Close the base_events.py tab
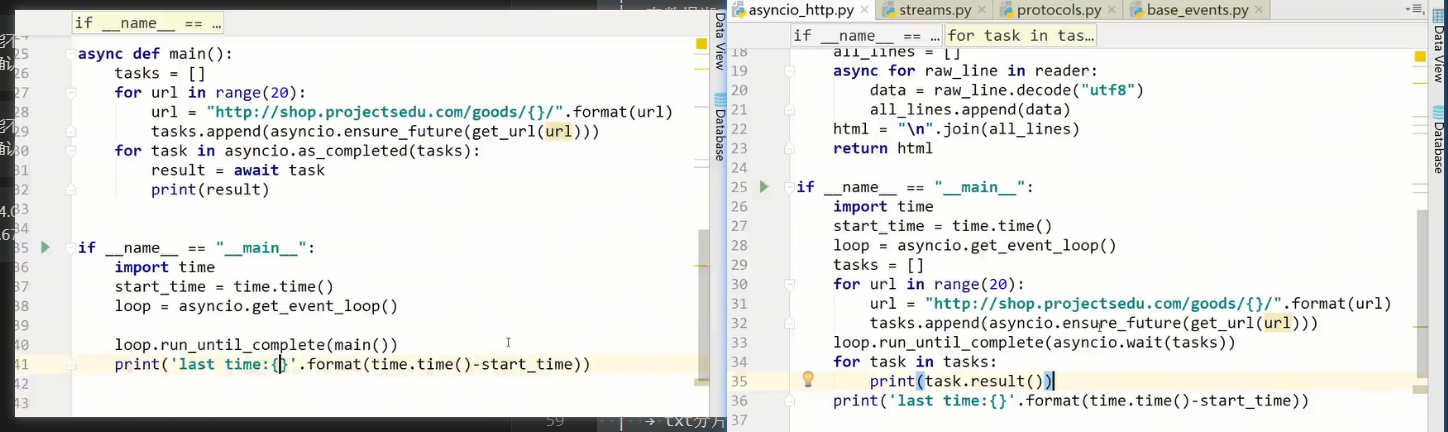Viewport: 1448px width, 432px height. click(x=1258, y=11)
